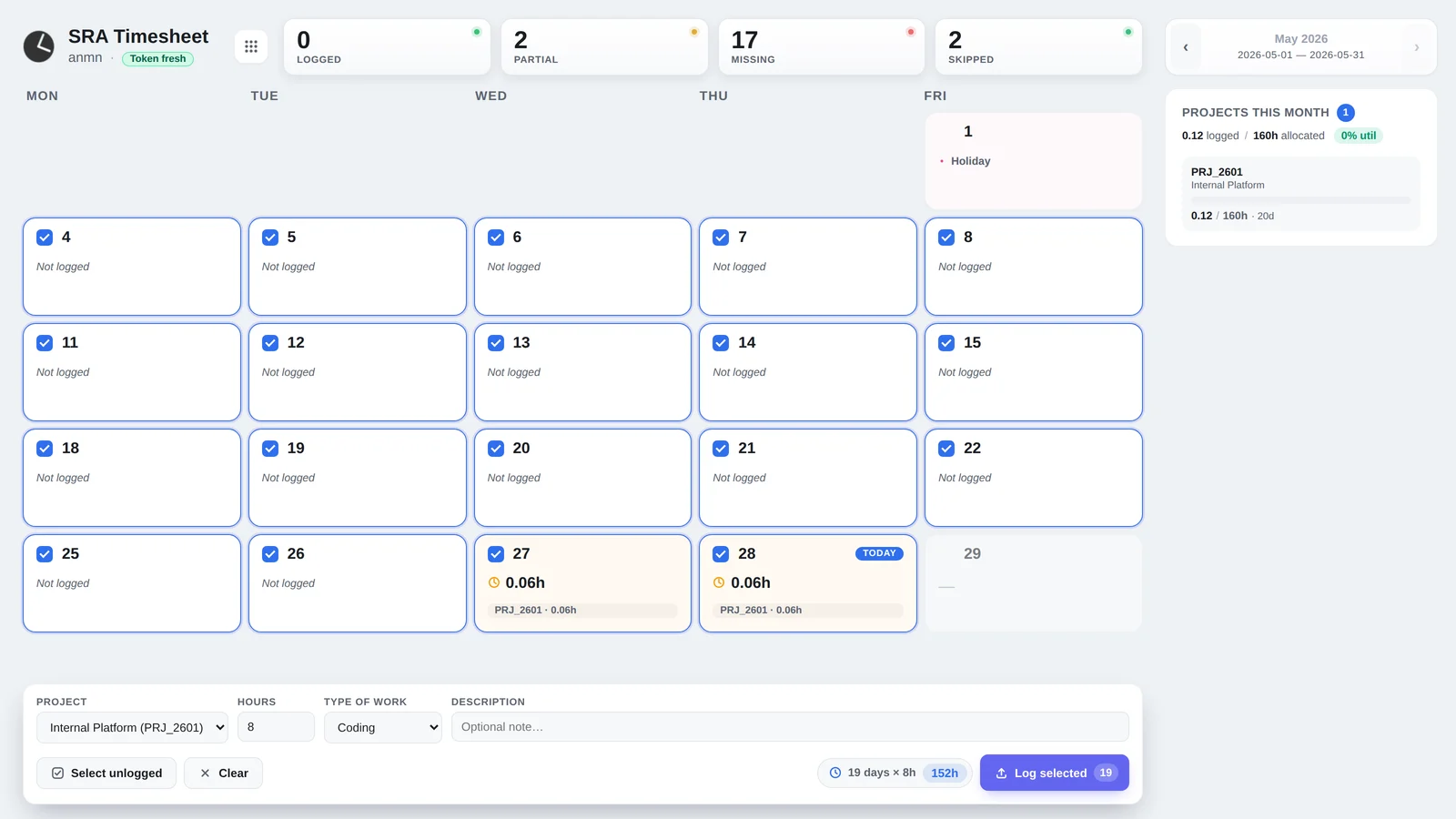Click the orange status dot on Partial card
The height and width of the screenshot is (819, 1456).
[x=693, y=32]
